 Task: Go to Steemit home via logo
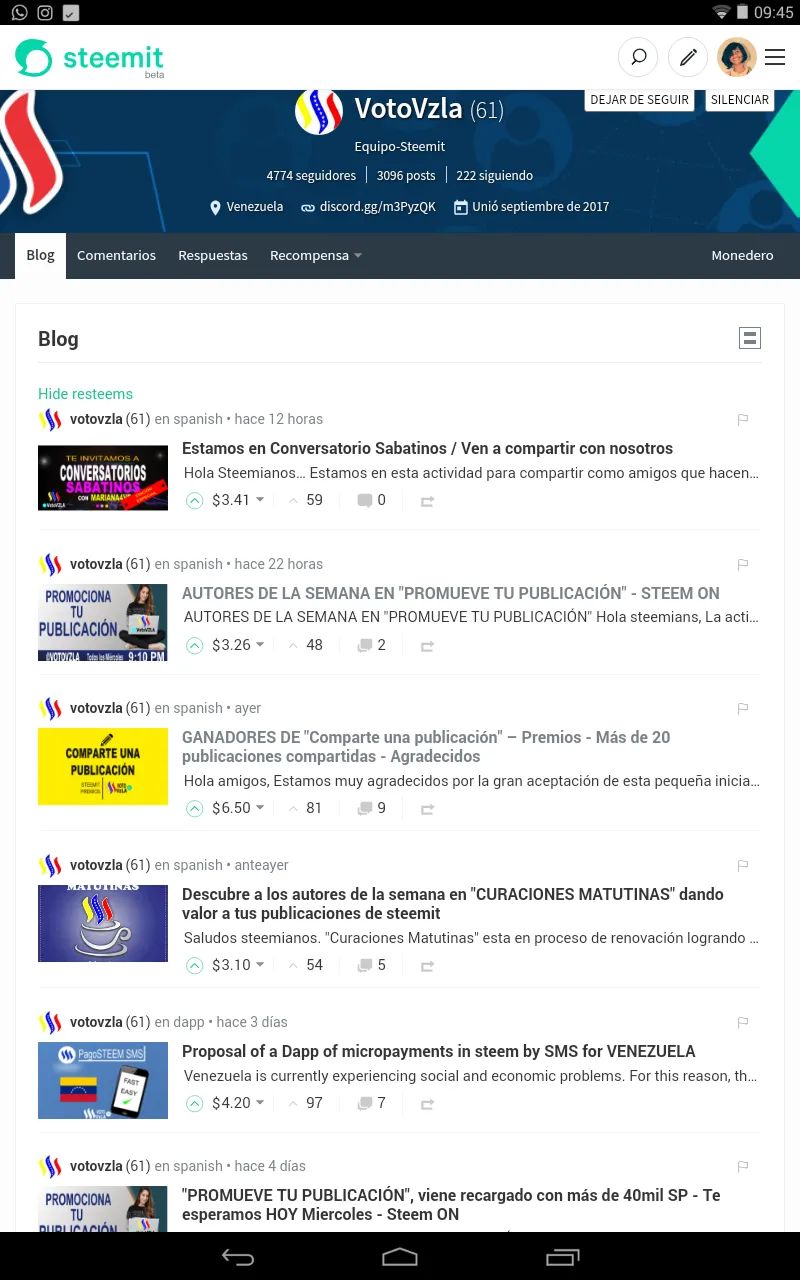pos(90,58)
